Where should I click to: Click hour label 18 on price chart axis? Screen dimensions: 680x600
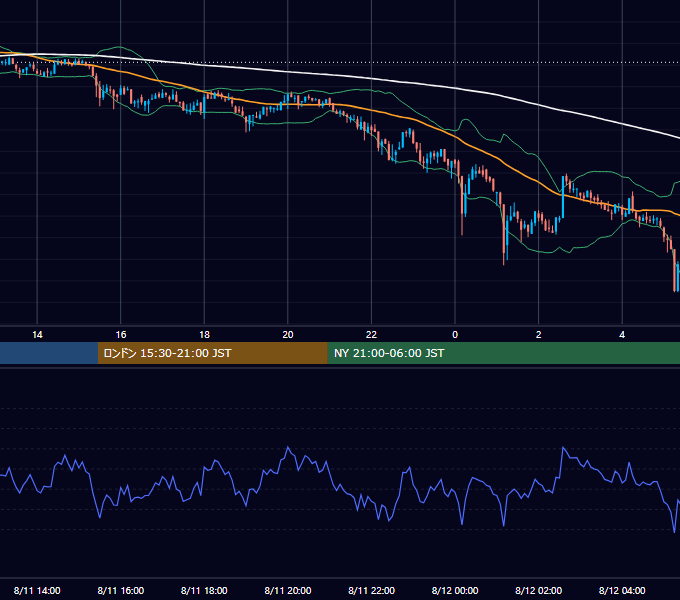coord(204,335)
